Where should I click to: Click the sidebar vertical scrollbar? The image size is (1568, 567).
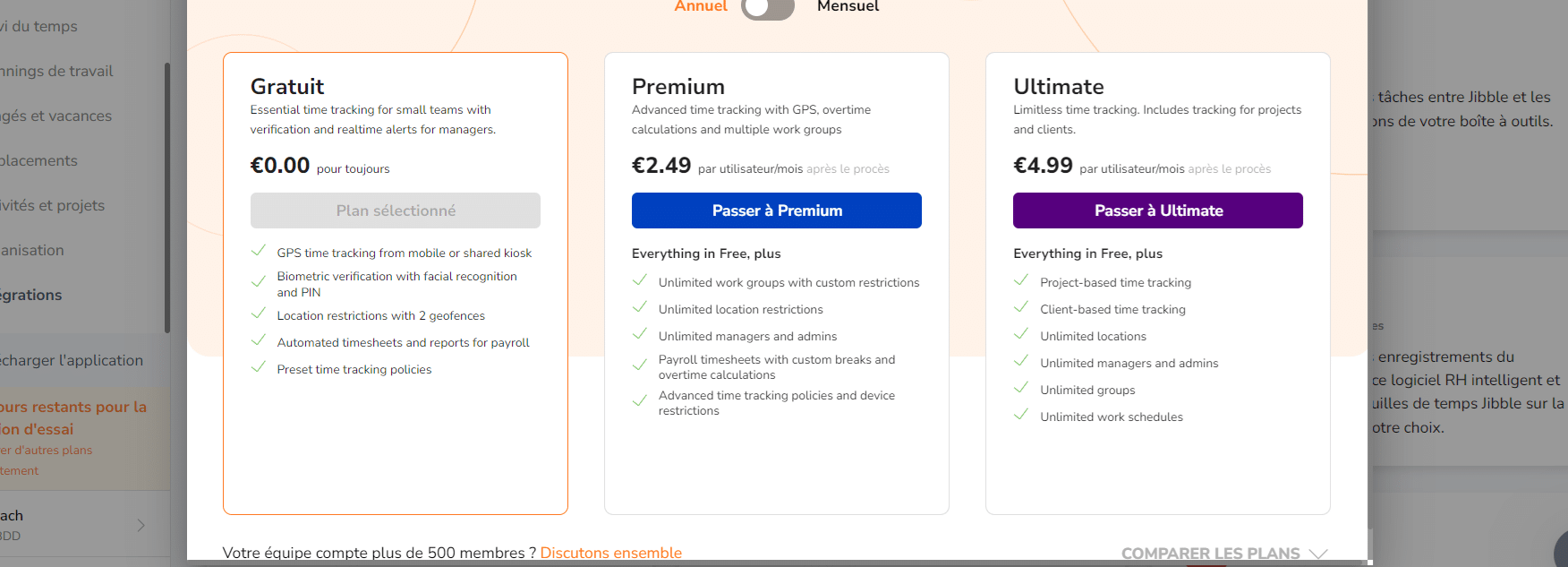coord(167,197)
